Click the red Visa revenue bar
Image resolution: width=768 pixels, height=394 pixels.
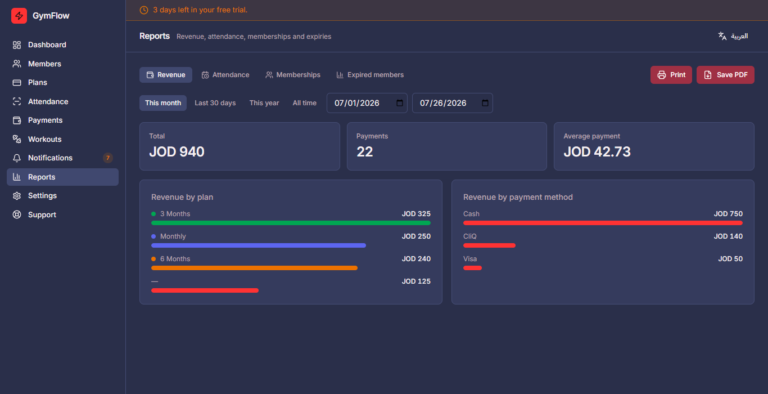click(x=473, y=268)
